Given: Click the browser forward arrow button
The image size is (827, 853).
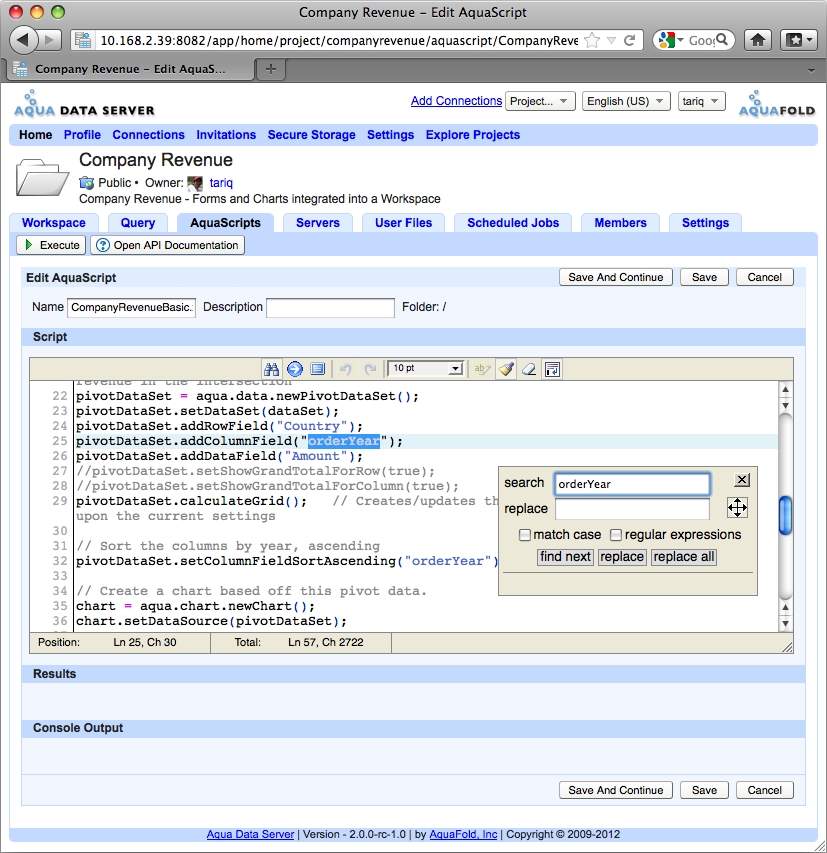Looking at the screenshot, I should (50, 40).
